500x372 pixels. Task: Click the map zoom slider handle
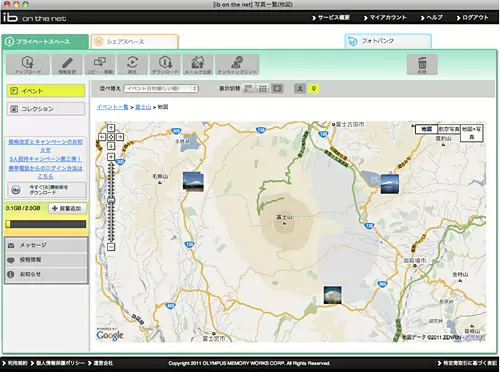pyautogui.click(x=111, y=200)
